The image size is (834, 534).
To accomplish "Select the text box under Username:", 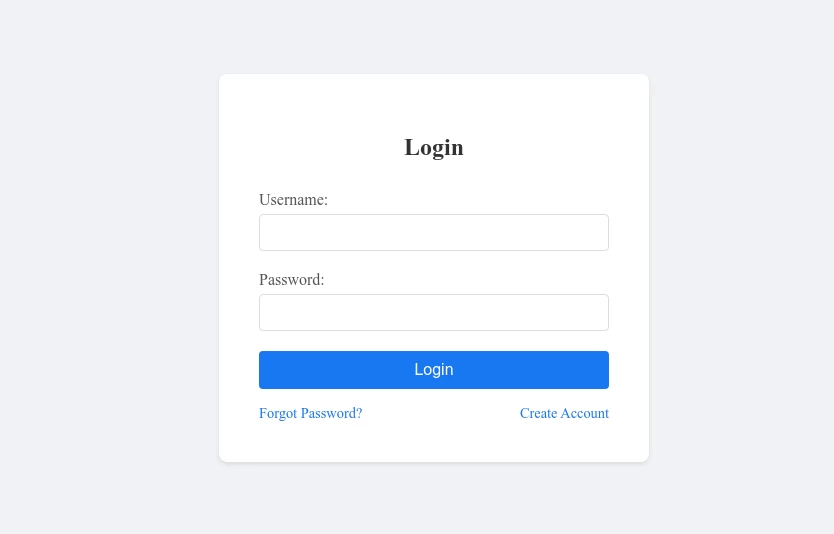I will click(x=433, y=232).
